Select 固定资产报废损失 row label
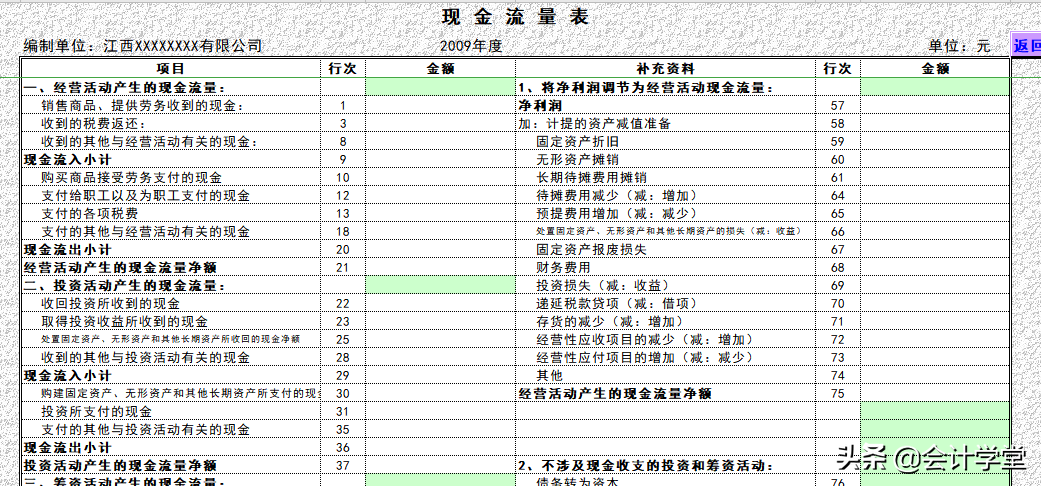The height and width of the screenshot is (486, 1041). [592, 250]
